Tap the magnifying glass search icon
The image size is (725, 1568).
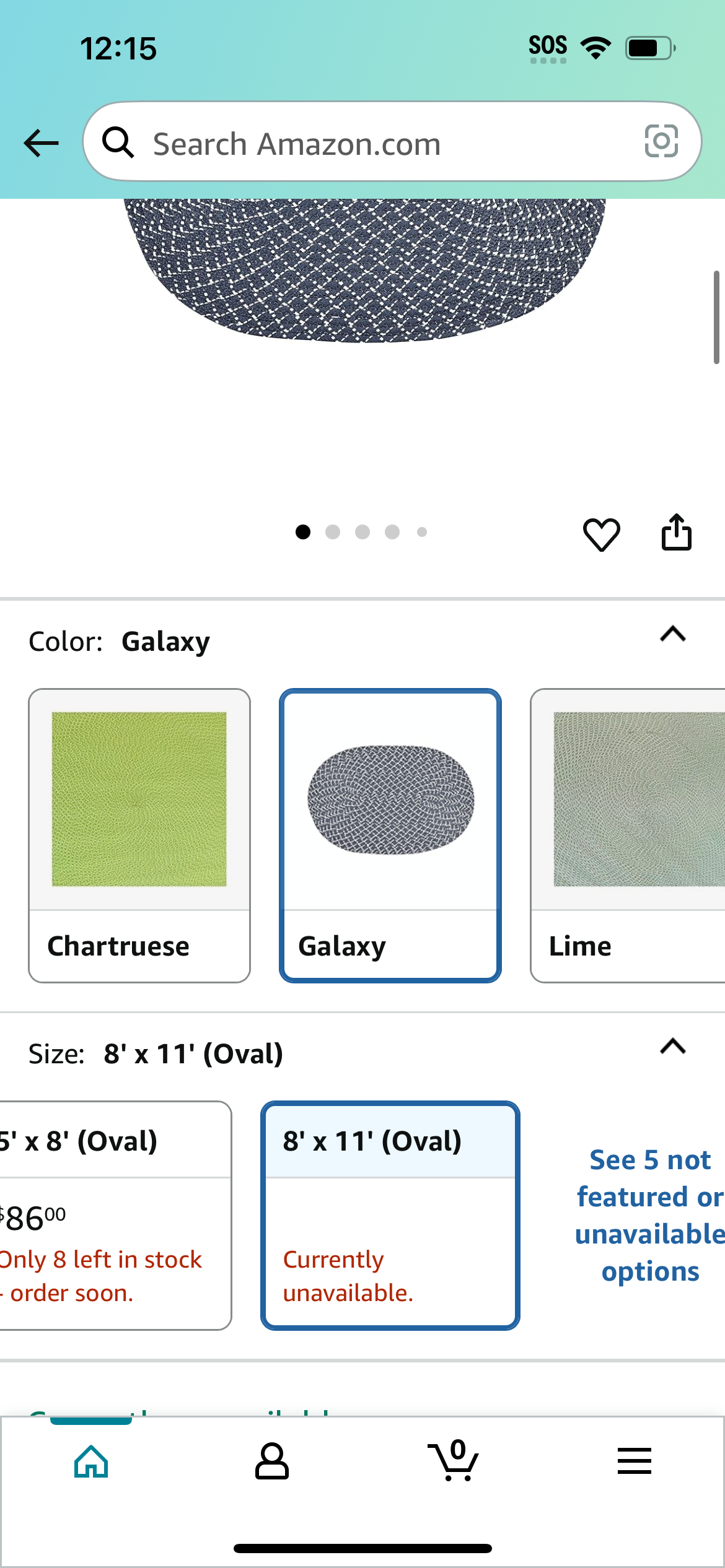[x=118, y=142]
